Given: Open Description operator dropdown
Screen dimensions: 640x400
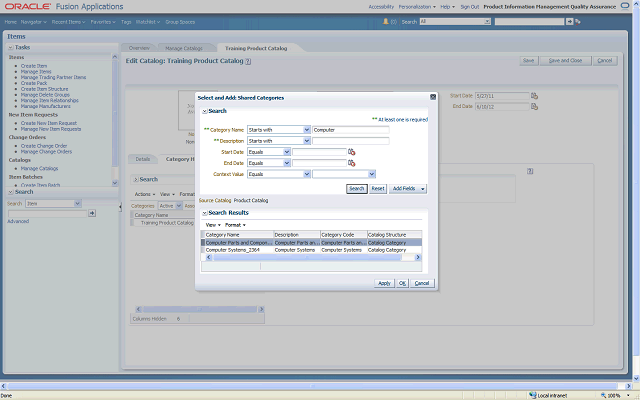Looking at the screenshot, I should [x=307, y=141].
